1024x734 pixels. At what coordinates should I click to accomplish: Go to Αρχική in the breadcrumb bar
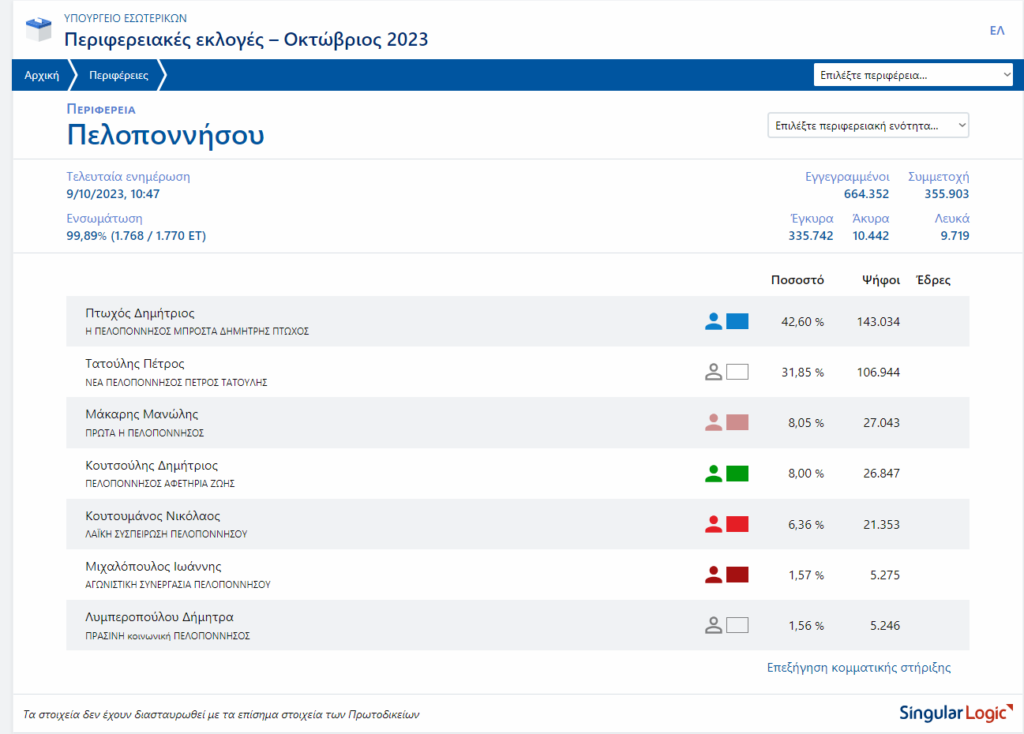(x=42, y=75)
